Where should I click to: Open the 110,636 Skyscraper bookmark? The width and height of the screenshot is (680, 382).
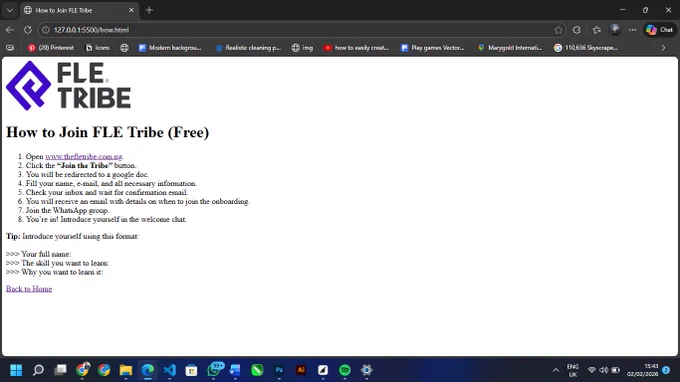[x=586, y=48]
